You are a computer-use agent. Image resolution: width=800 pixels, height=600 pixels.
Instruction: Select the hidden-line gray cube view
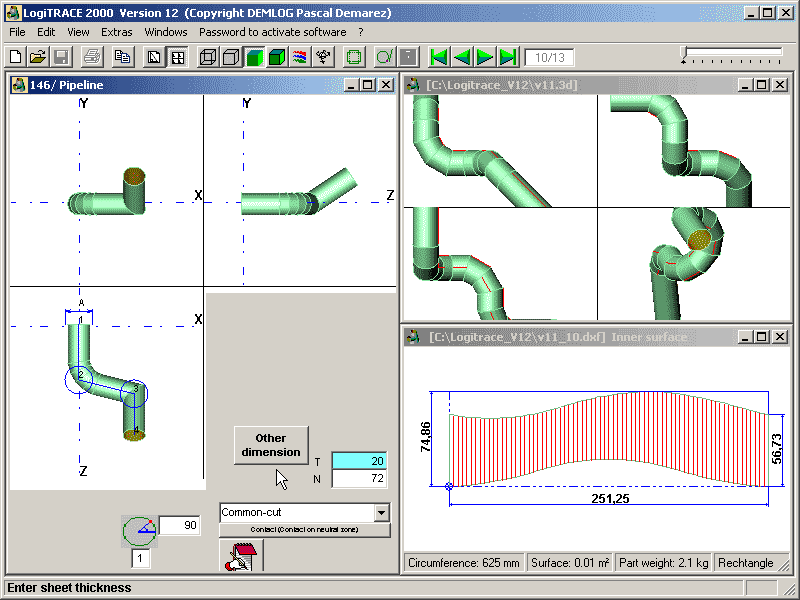(x=231, y=57)
